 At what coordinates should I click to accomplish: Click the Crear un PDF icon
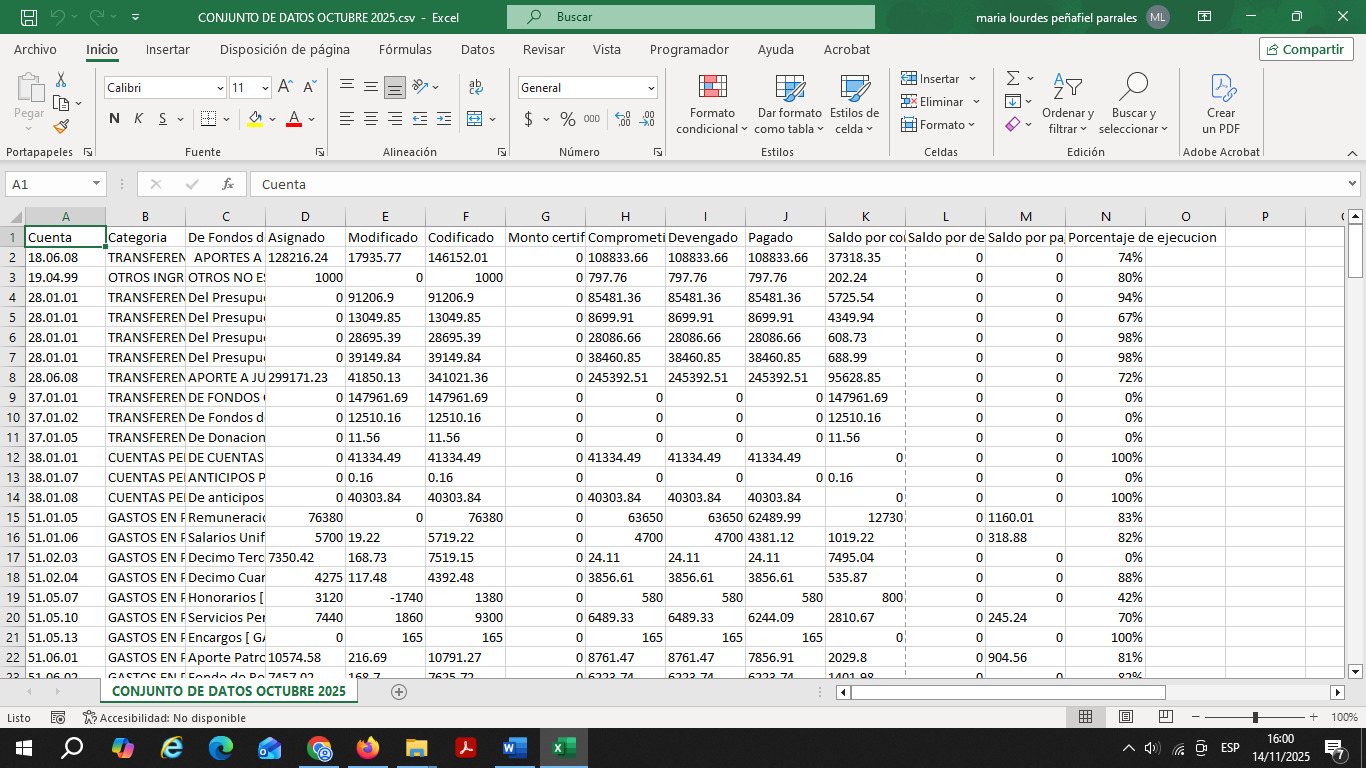point(1221,90)
